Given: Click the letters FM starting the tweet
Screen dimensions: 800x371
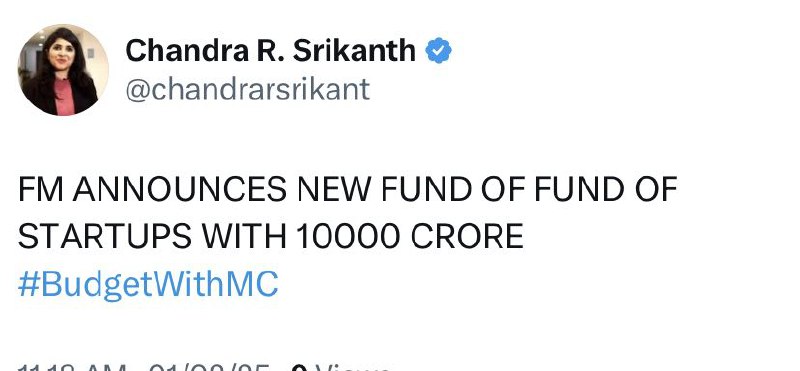Looking at the screenshot, I should pos(40,189).
